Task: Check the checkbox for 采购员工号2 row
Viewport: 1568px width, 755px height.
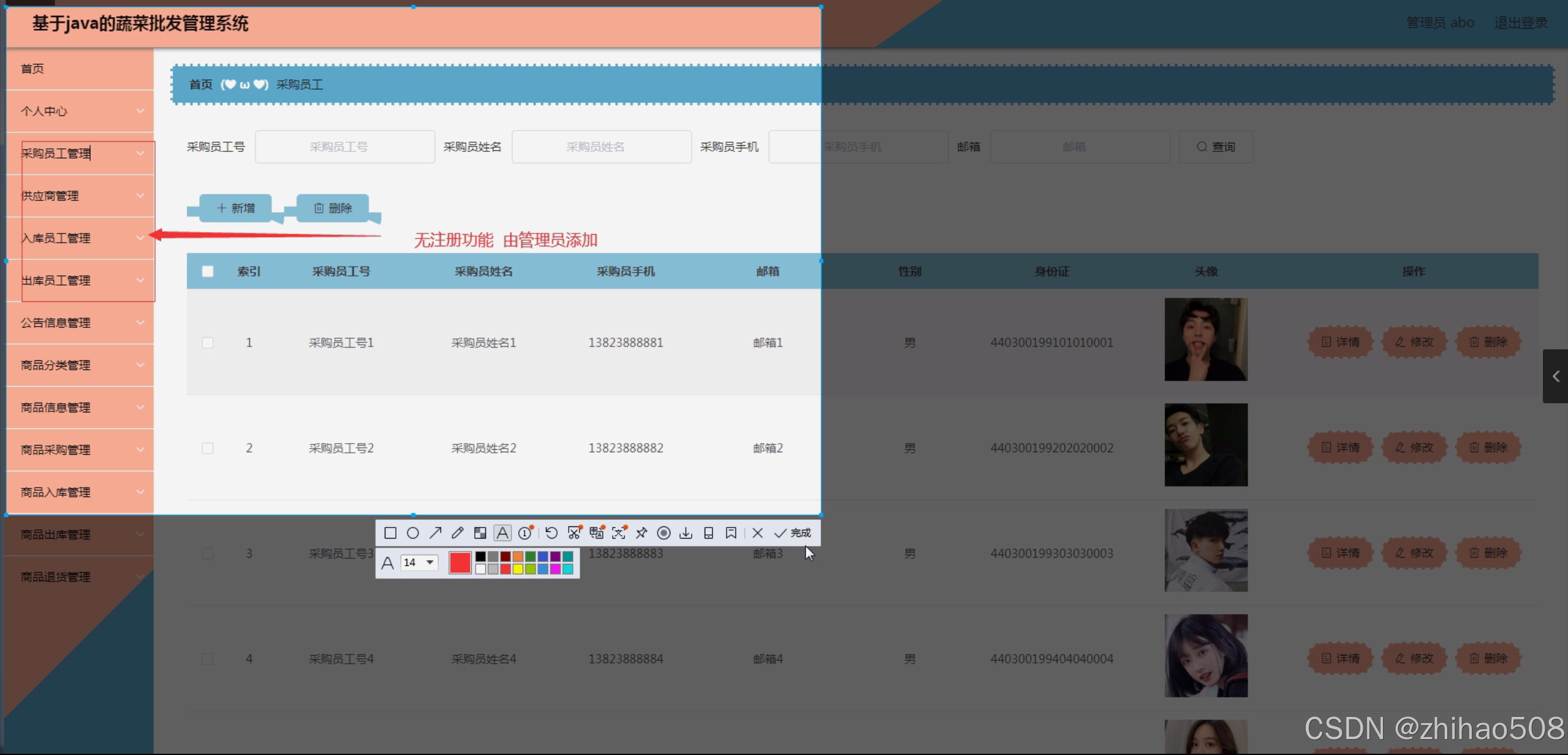Action: tap(207, 448)
